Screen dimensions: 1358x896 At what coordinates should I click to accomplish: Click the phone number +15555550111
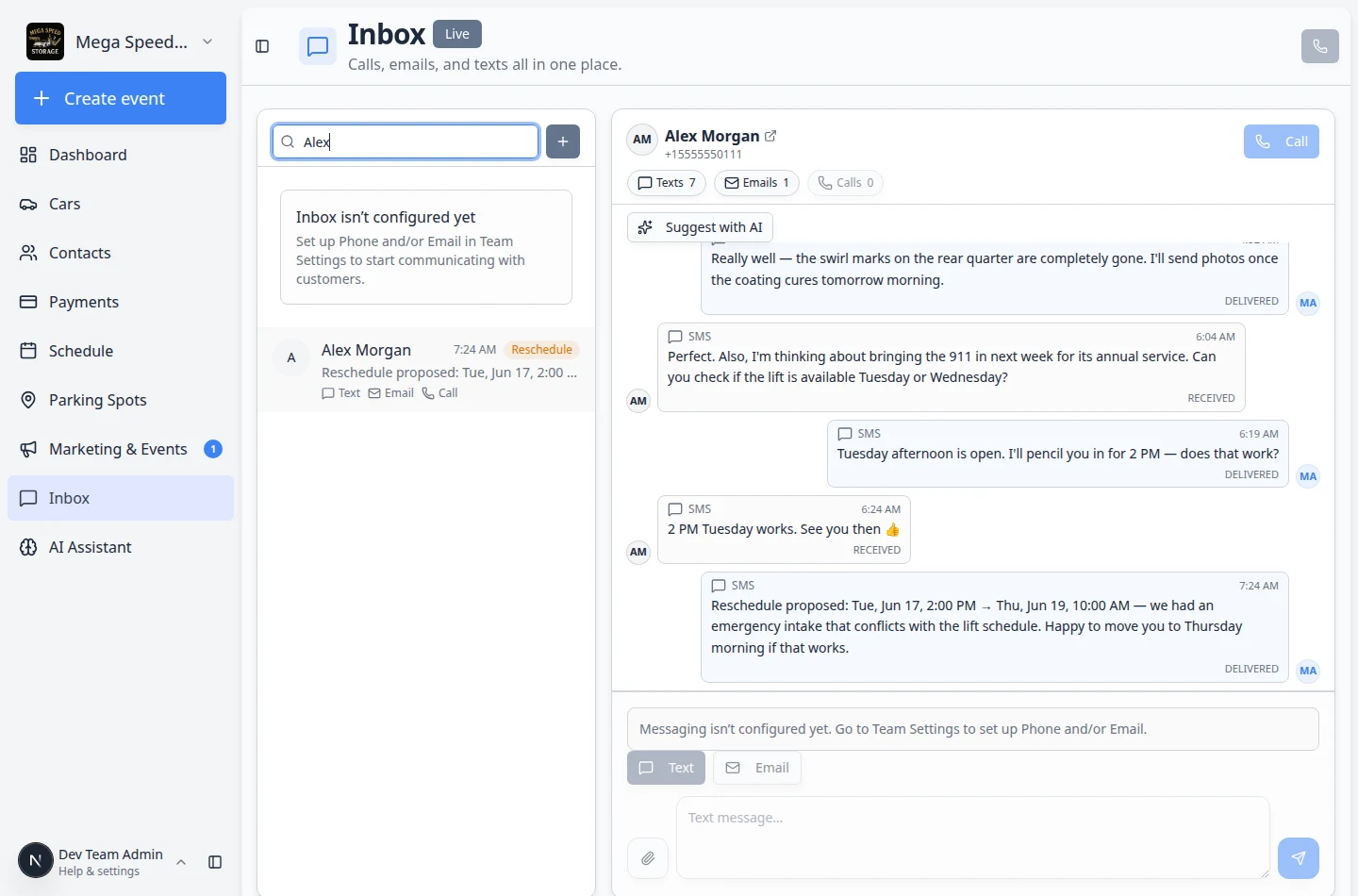point(704,155)
